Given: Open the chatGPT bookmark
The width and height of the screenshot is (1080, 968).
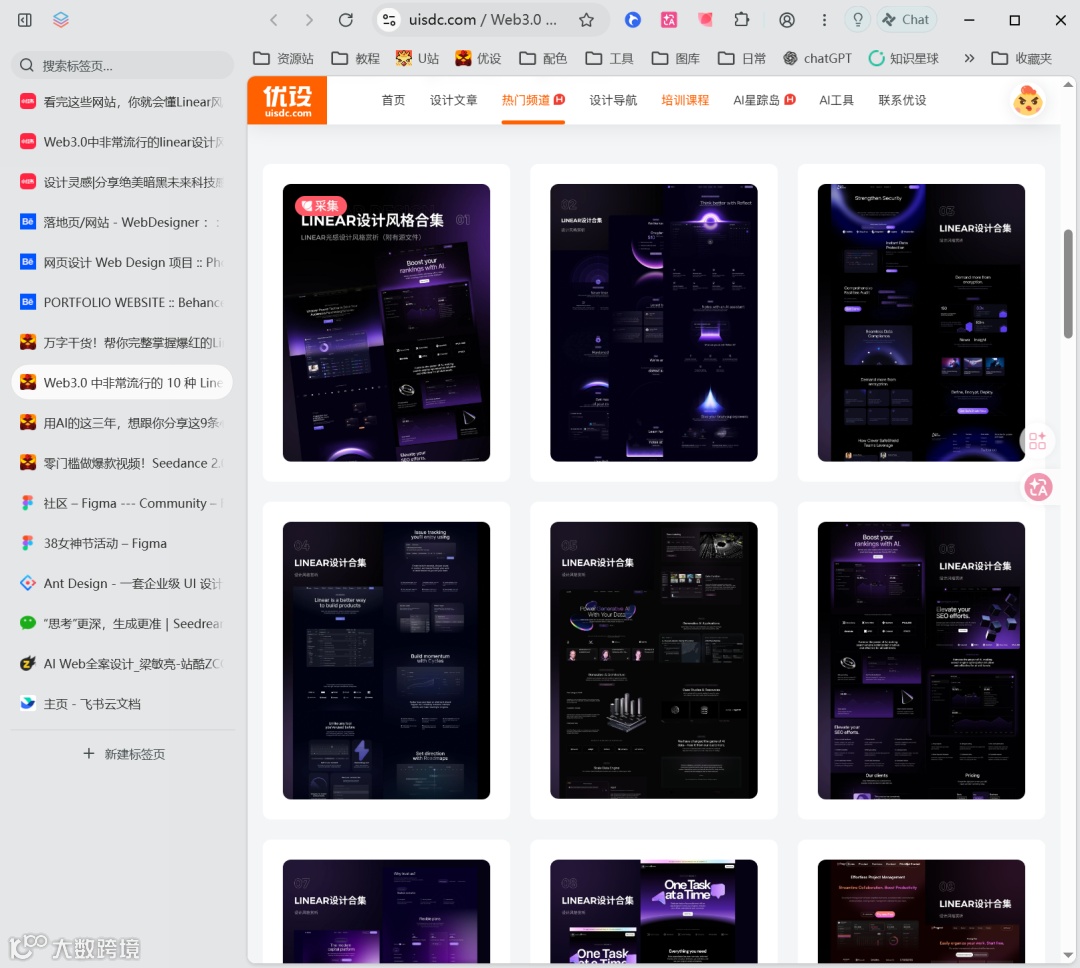Looking at the screenshot, I should coord(818,59).
